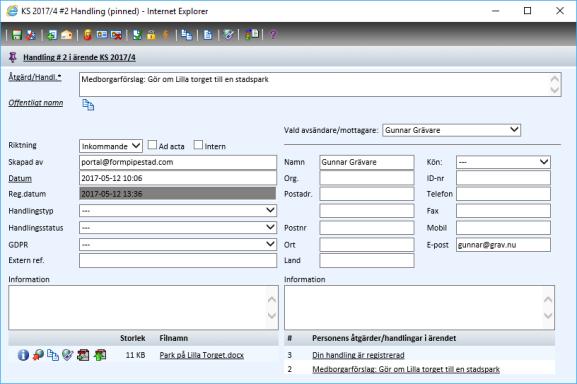Open Vald avsändare/mottagare dropdown
This screenshot has width=577, height=384.
(452, 130)
